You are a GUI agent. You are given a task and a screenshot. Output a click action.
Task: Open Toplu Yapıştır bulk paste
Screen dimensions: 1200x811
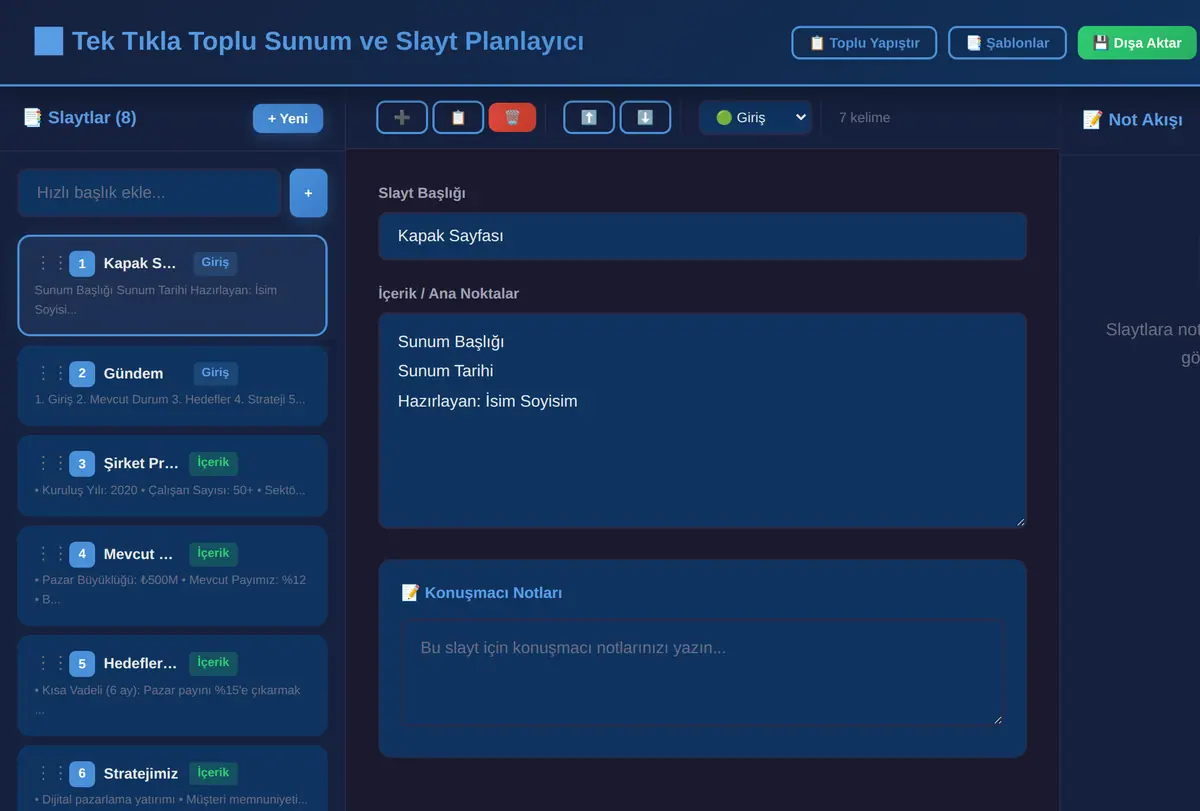coord(864,43)
